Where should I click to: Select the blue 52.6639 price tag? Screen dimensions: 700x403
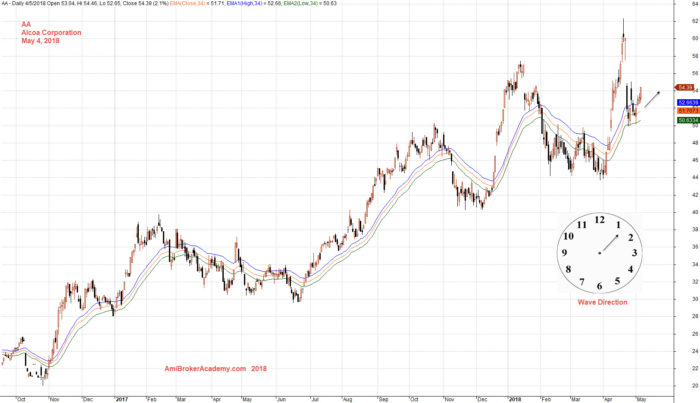(688, 102)
